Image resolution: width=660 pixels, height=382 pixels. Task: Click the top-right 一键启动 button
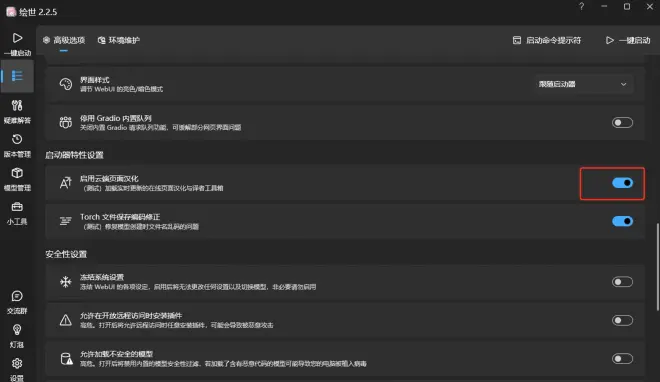tap(628, 40)
